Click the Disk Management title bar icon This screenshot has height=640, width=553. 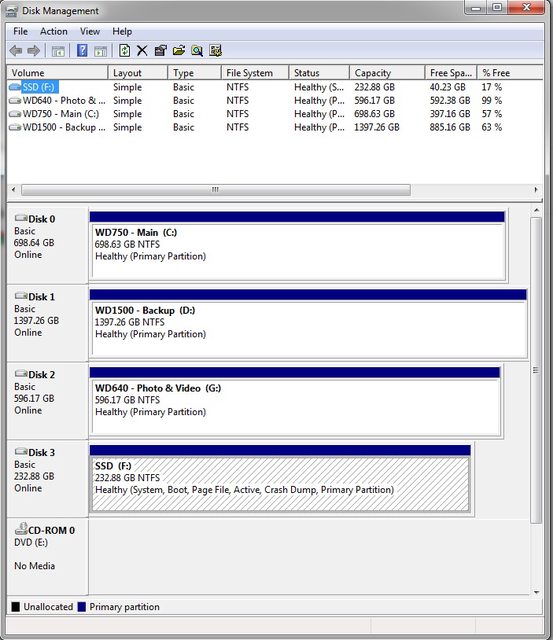click(12, 11)
